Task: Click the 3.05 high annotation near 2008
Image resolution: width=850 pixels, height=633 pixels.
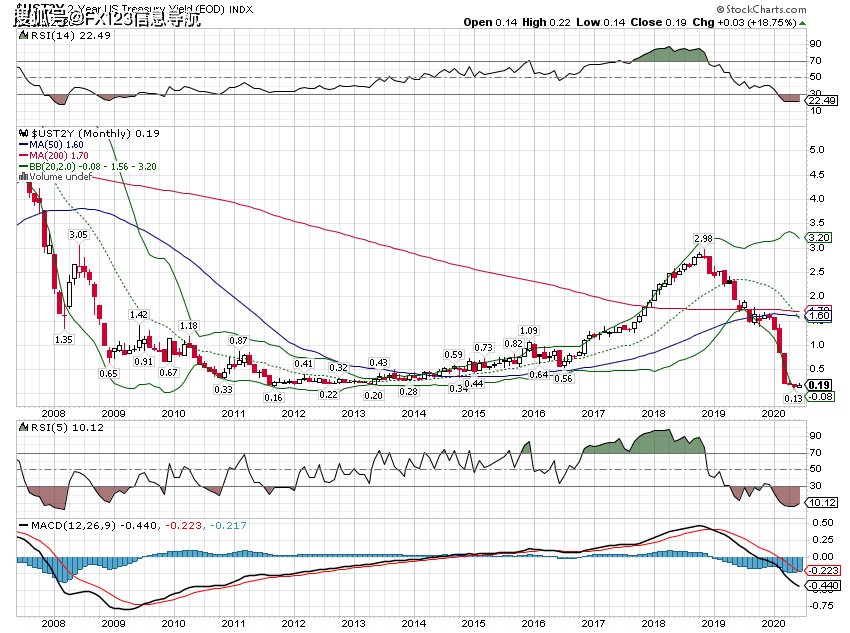Action: (x=78, y=234)
